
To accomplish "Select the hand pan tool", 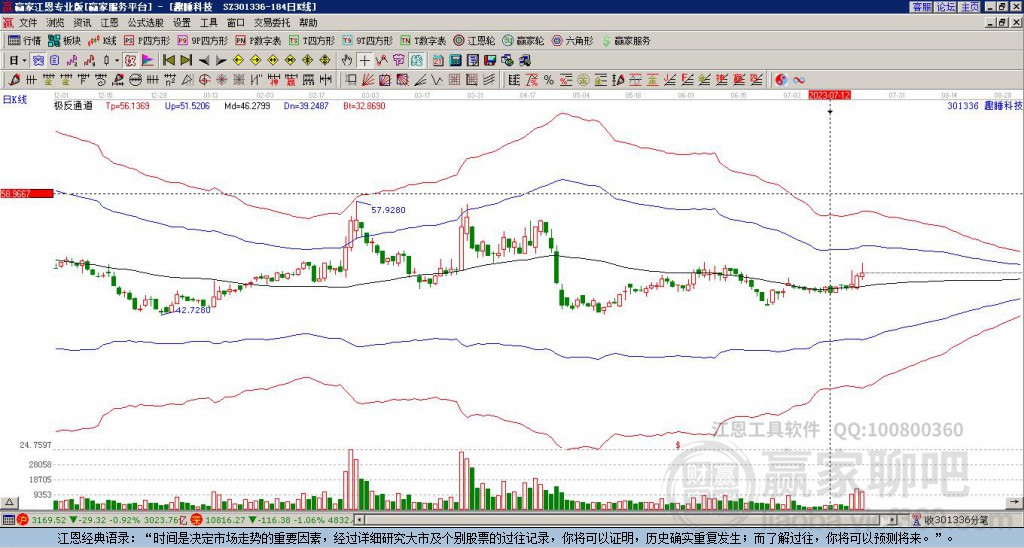I will click(x=347, y=61).
